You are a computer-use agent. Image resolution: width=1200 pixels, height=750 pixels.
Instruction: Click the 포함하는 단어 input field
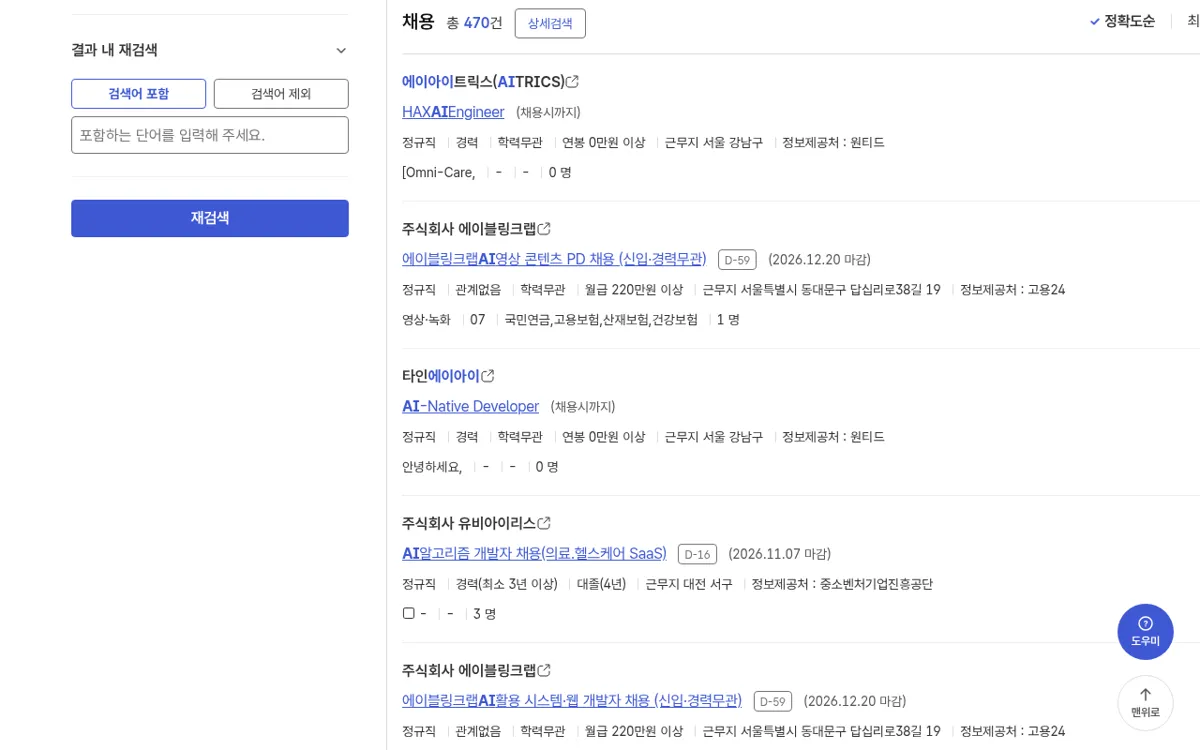click(x=210, y=135)
